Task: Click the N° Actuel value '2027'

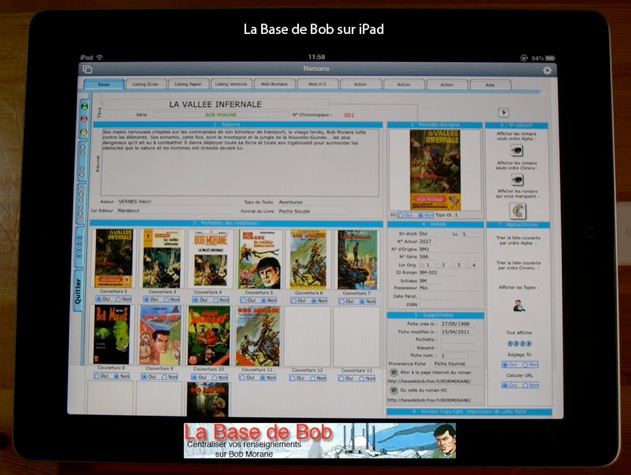Action: click(x=425, y=241)
